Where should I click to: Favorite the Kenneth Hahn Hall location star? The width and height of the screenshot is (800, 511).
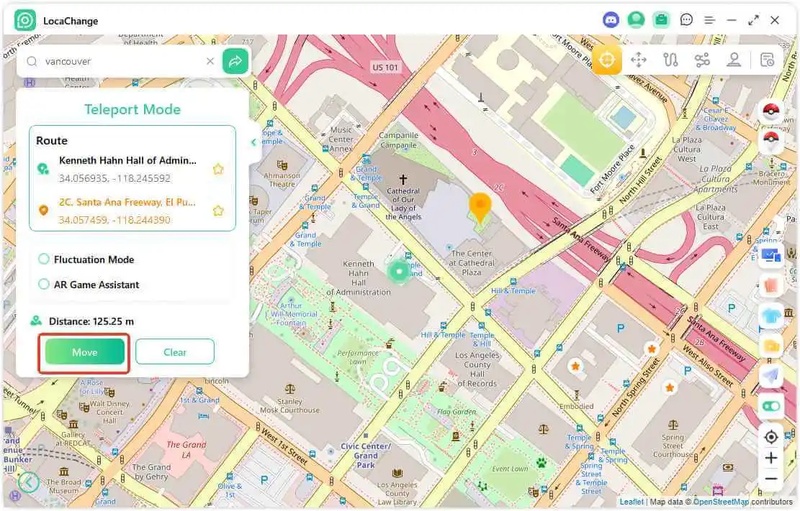coord(218,169)
